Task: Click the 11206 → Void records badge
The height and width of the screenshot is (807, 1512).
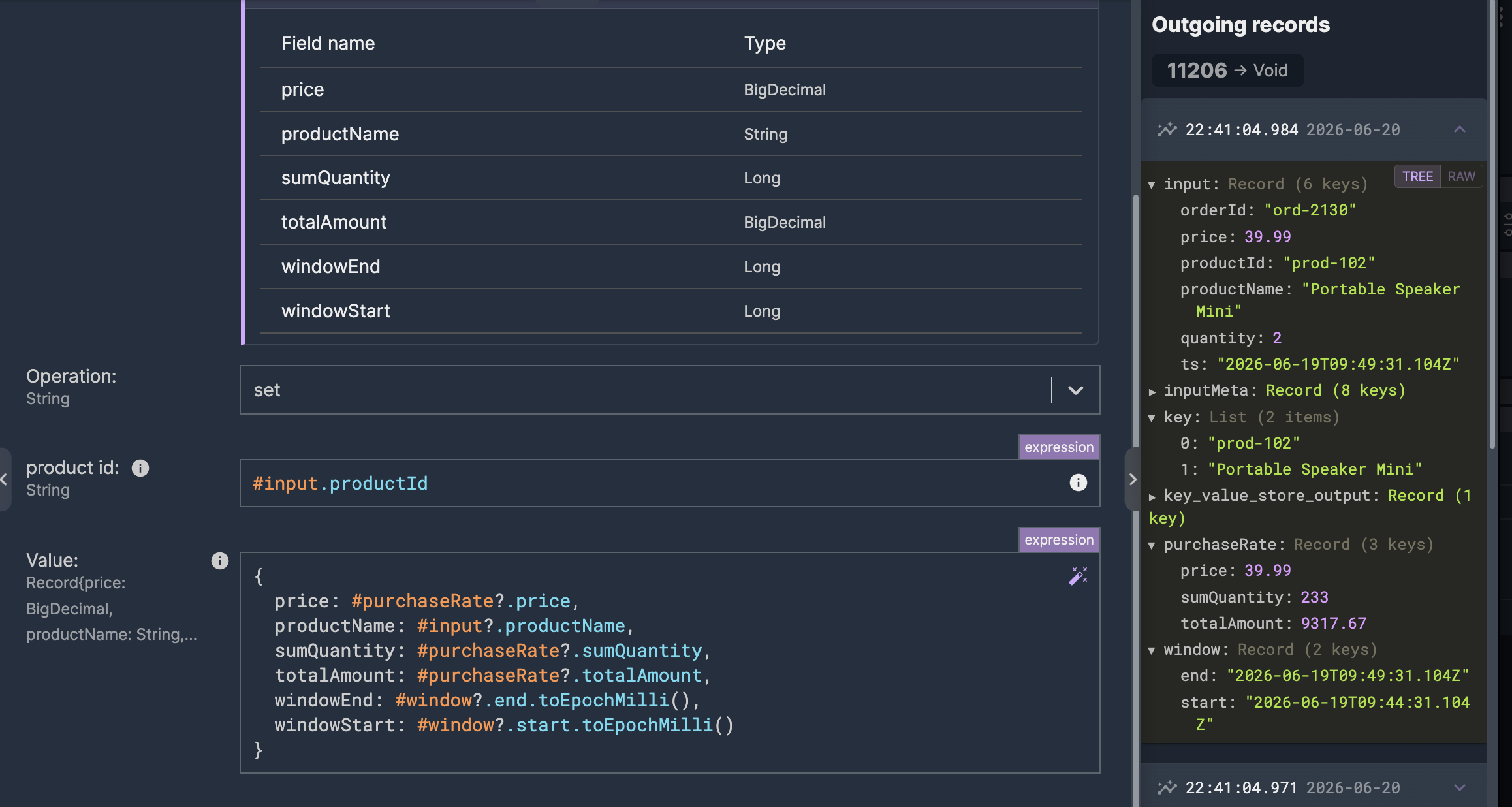Action: (x=1227, y=71)
